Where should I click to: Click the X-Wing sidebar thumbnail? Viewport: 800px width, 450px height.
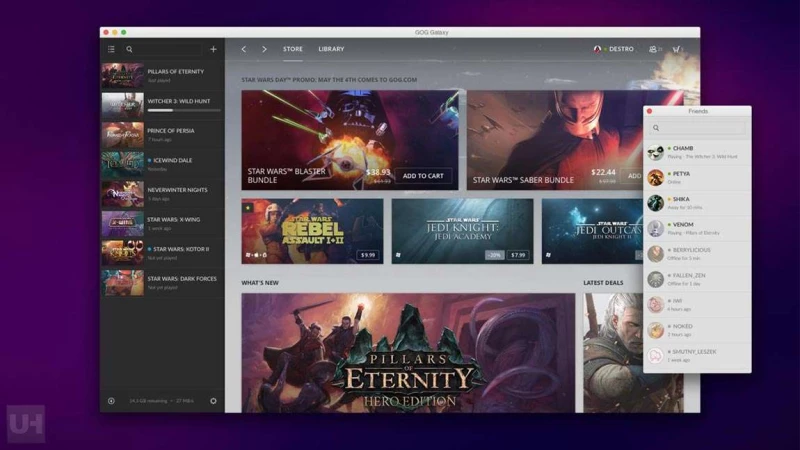click(122, 223)
